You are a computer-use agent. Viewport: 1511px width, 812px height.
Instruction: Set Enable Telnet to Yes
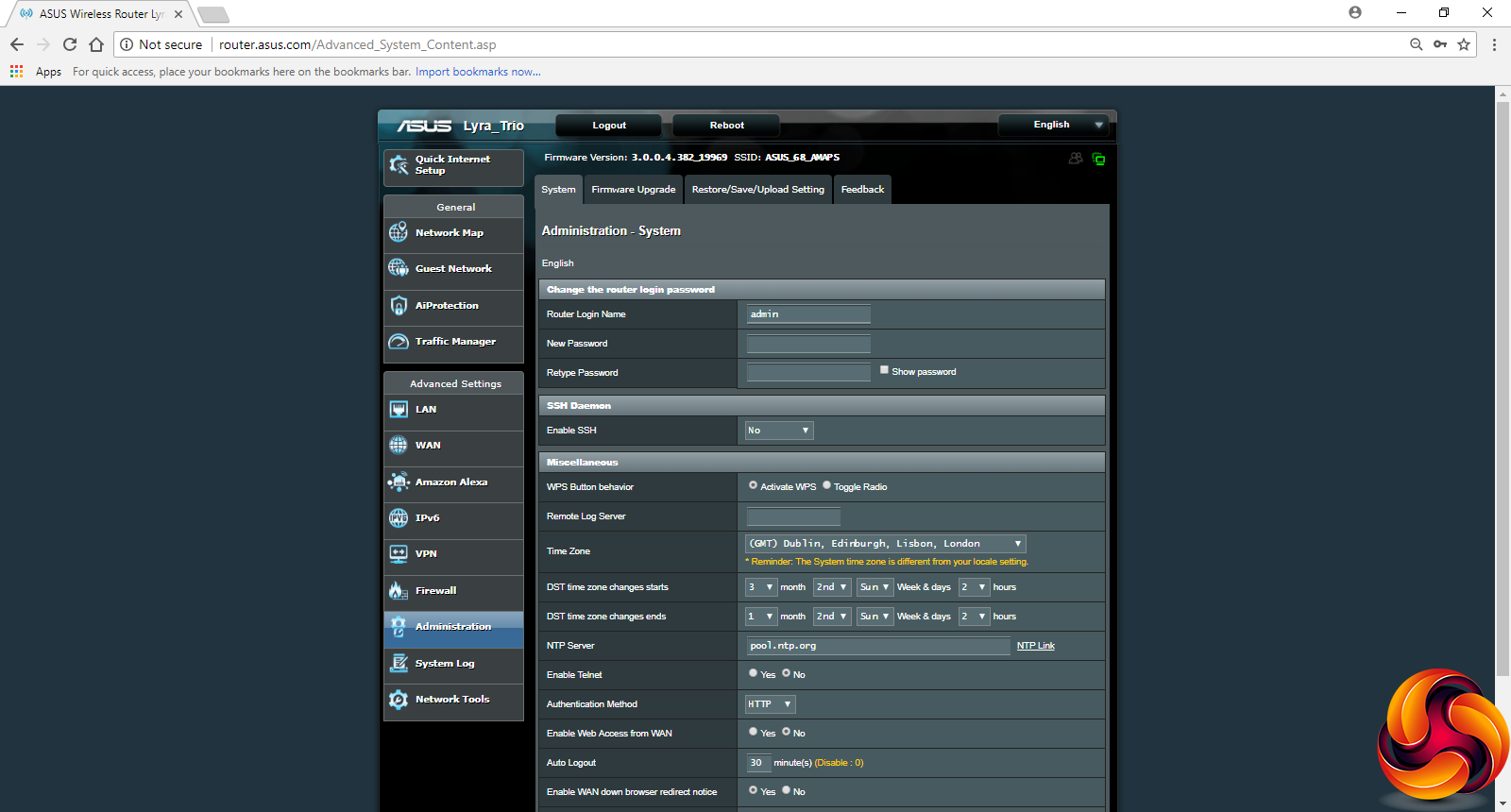(753, 673)
